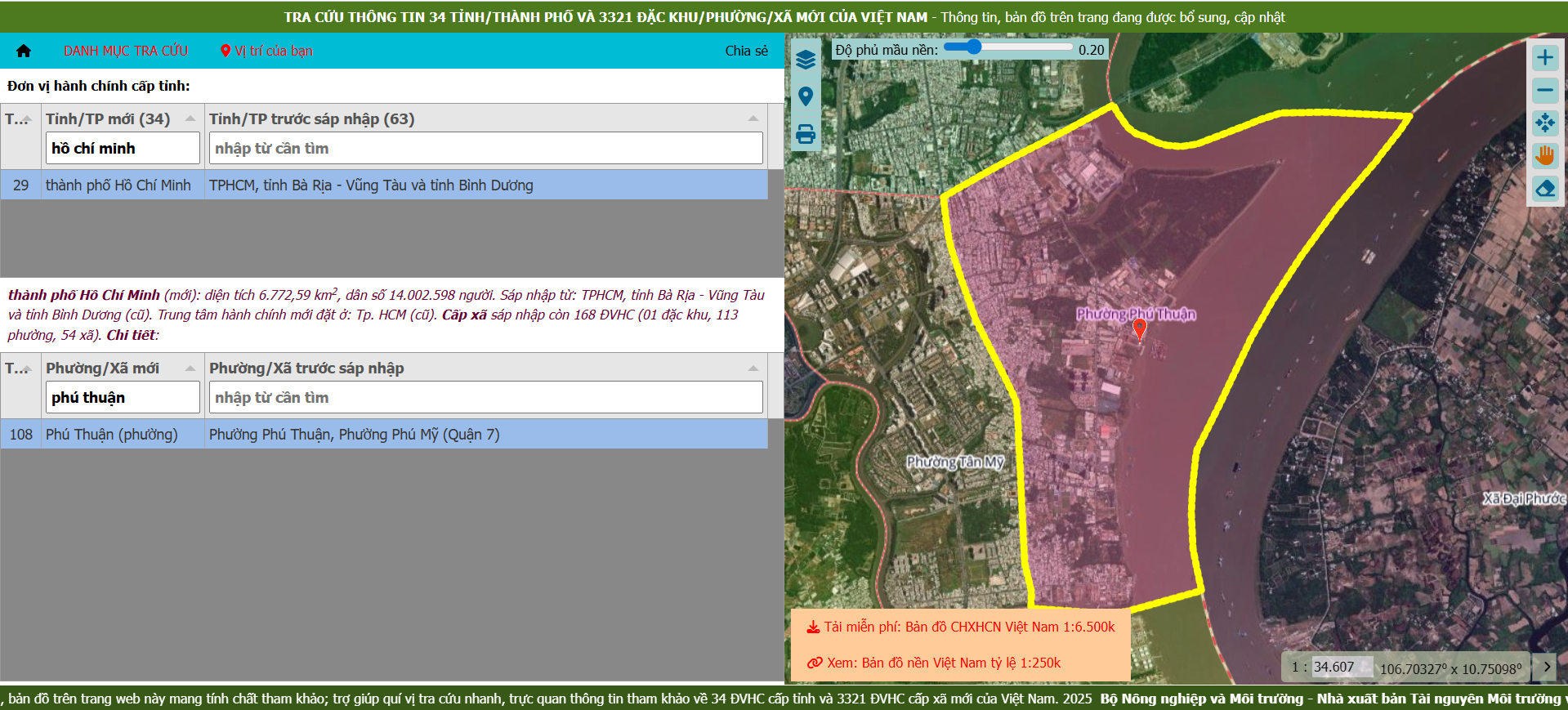Go home via the house icon

[24, 51]
